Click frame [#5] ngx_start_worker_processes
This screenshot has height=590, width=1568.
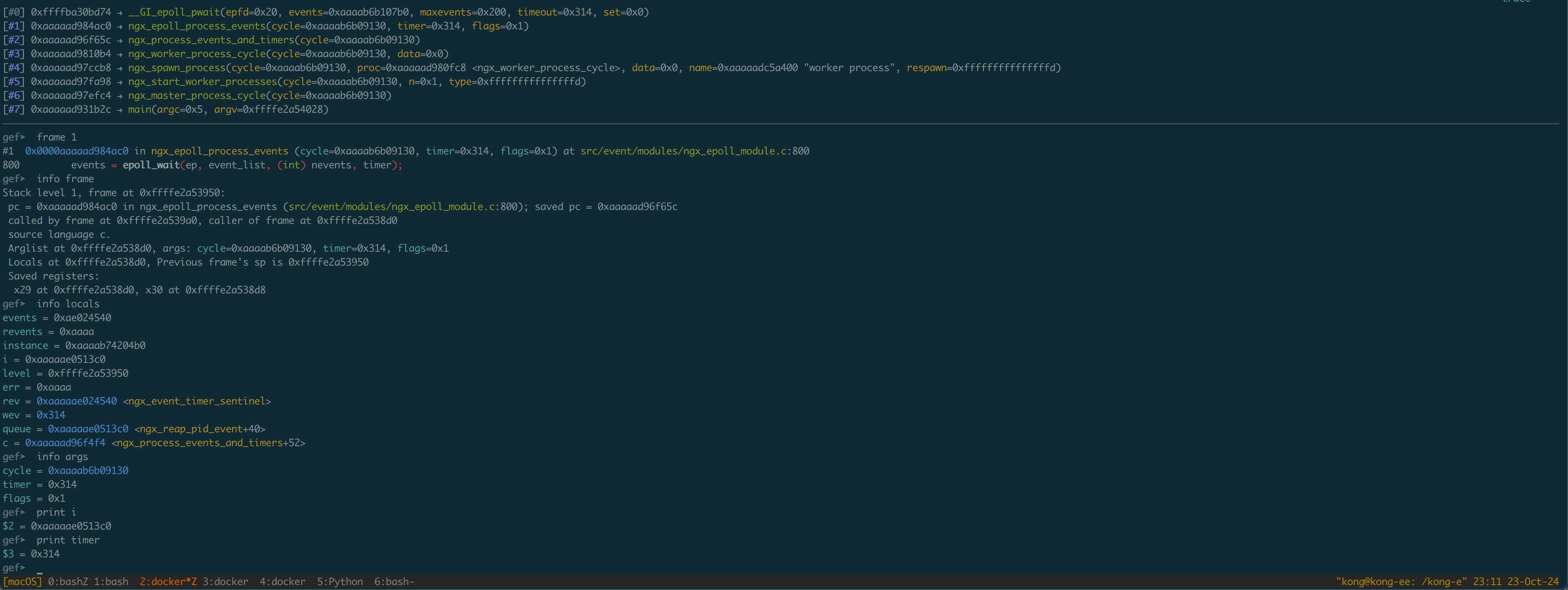point(294,82)
